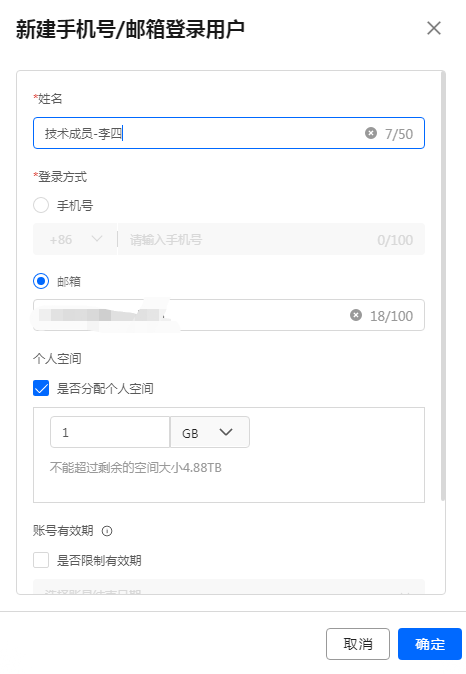Click the GB dropdown chevron arrow
Image resolution: width=466 pixels, height=674 pixels.
pos(226,432)
